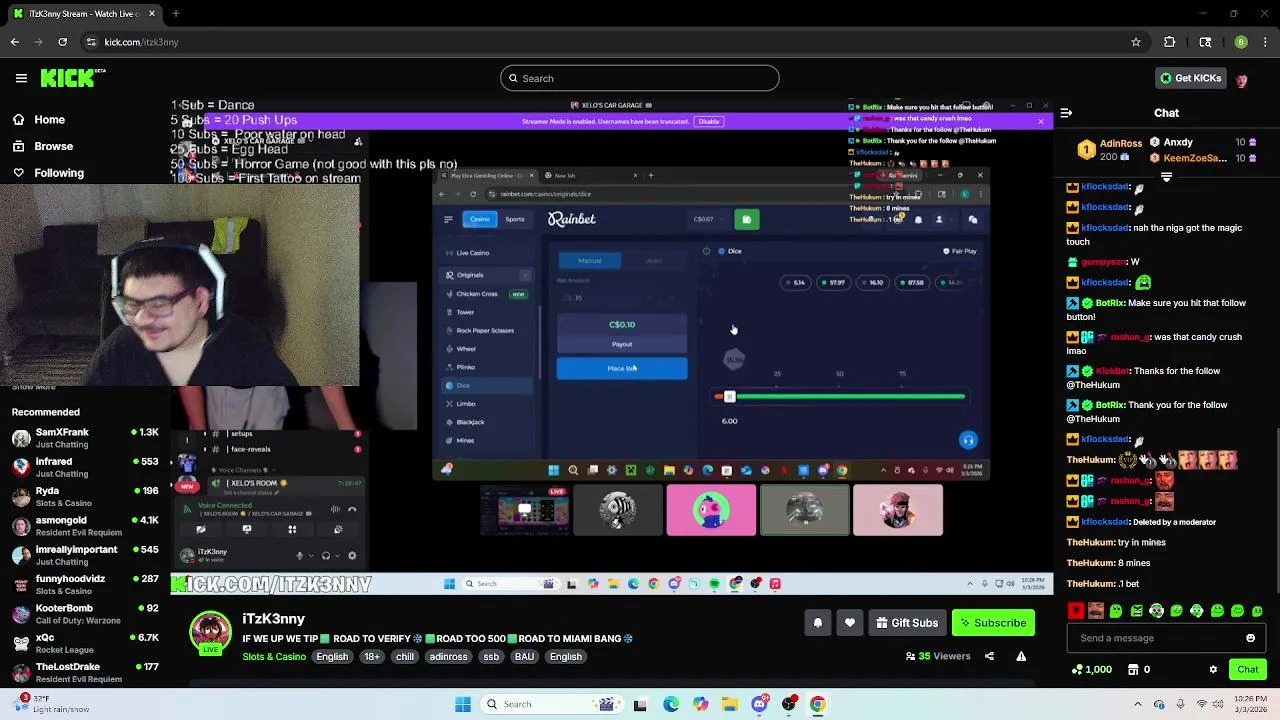The width and height of the screenshot is (1280, 720).
Task: Click the 18+ tag
Action: pyautogui.click(x=372, y=657)
